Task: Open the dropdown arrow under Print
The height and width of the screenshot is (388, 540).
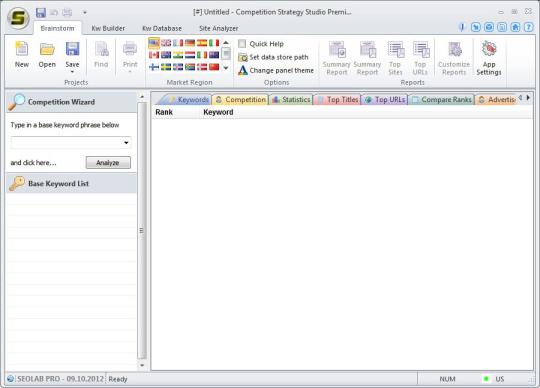Action: pyautogui.click(x=130, y=72)
